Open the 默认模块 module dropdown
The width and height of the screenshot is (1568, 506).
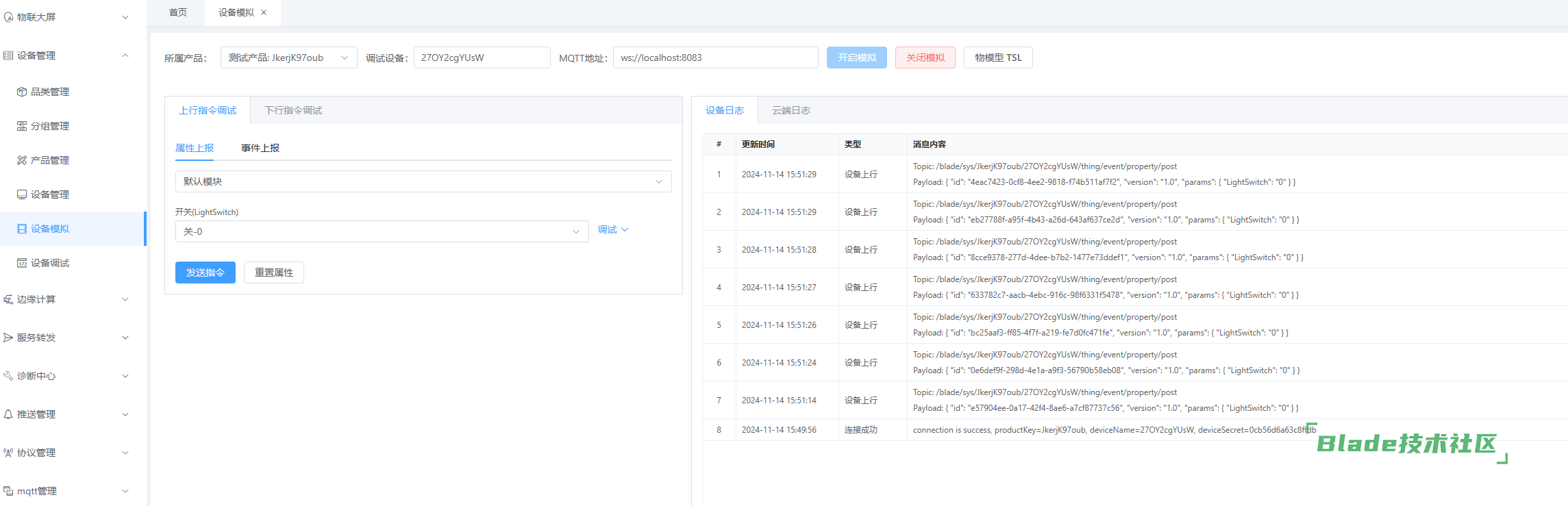pos(423,181)
